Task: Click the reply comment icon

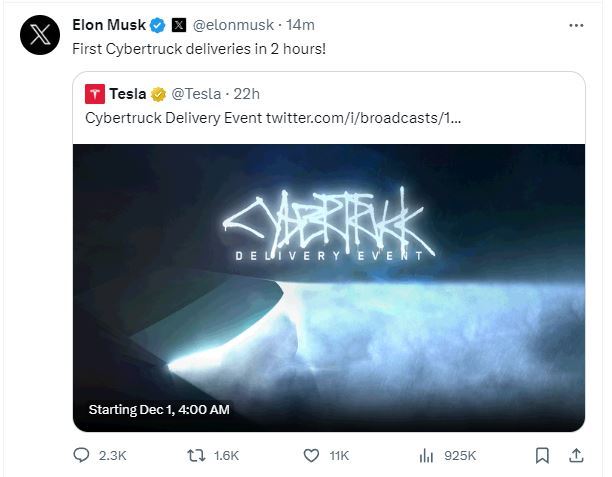Action: (83, 455)
